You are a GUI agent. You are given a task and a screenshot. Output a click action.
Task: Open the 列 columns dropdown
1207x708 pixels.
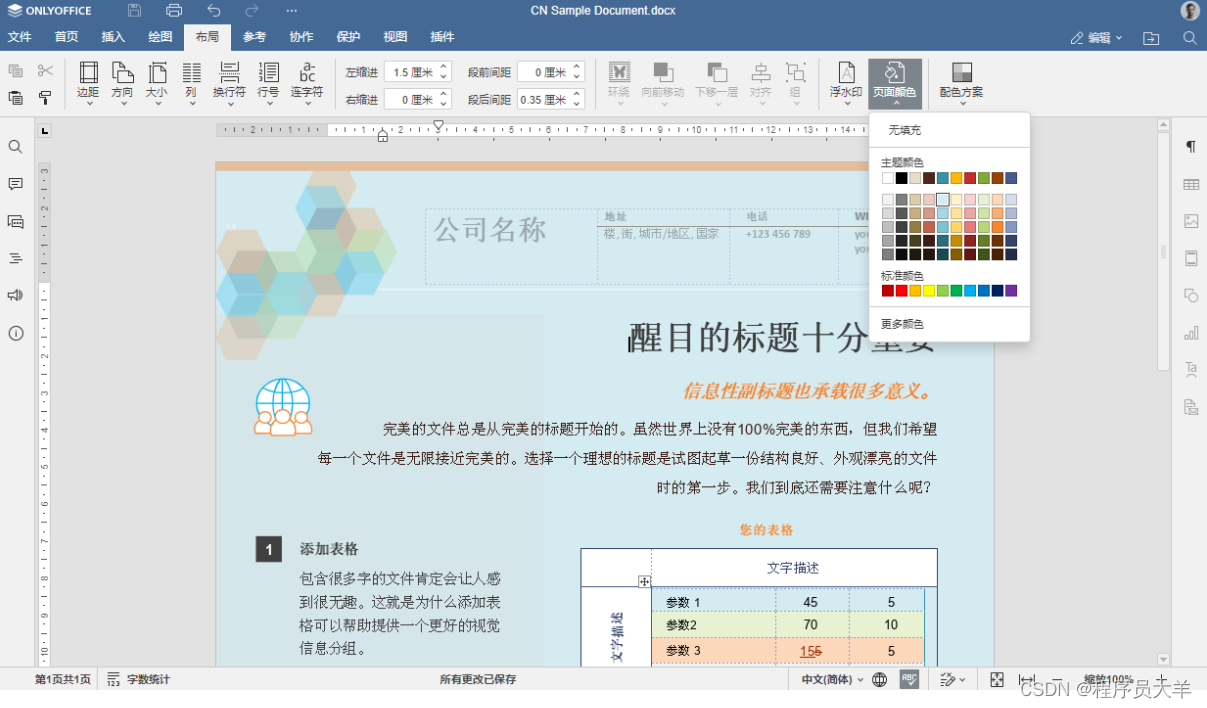pos(191,82)
